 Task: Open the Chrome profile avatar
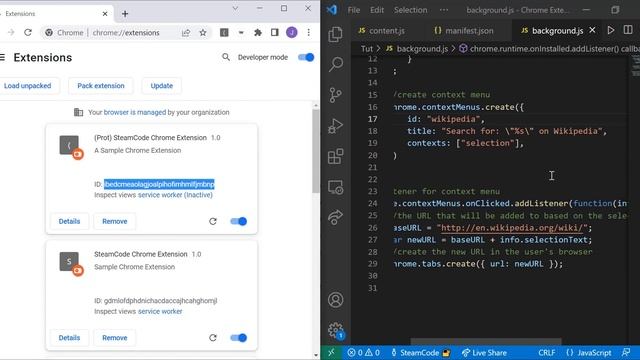(291, 33)
